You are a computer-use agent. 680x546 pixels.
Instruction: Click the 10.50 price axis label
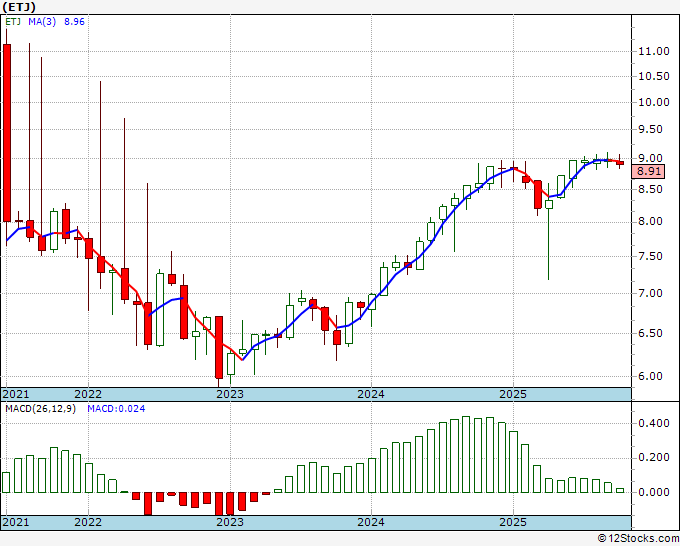coord(654,76)
